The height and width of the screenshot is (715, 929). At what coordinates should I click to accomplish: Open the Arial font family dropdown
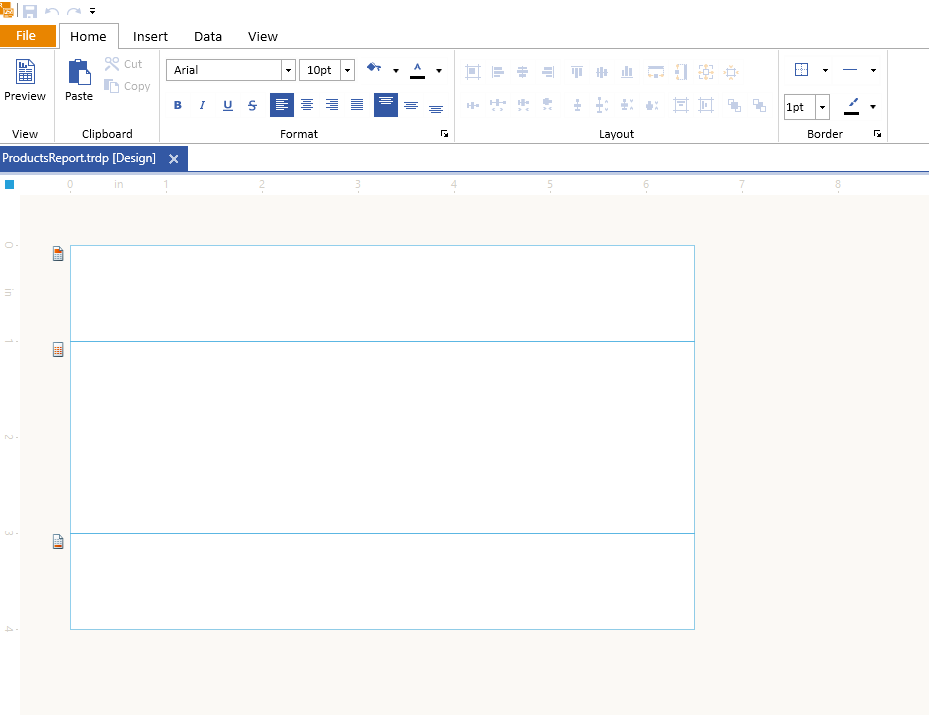[x=288, y=70]
